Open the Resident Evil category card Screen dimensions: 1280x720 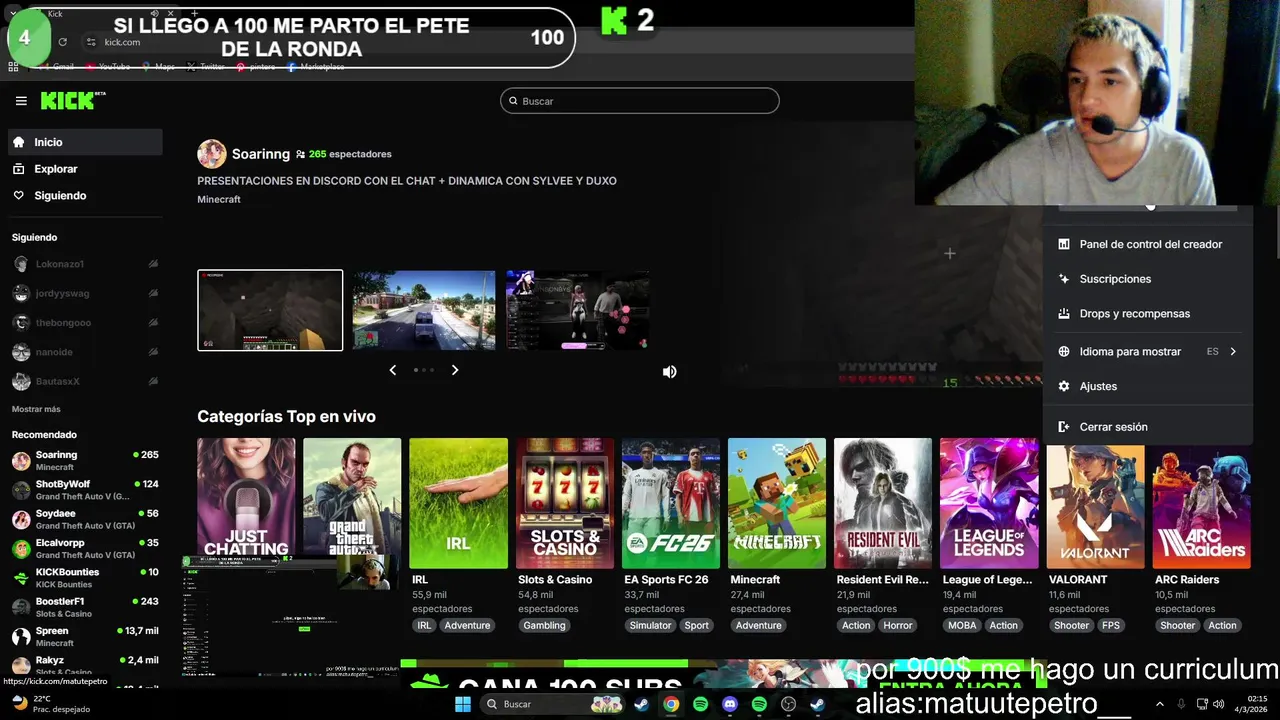click(x=883, y=503)
